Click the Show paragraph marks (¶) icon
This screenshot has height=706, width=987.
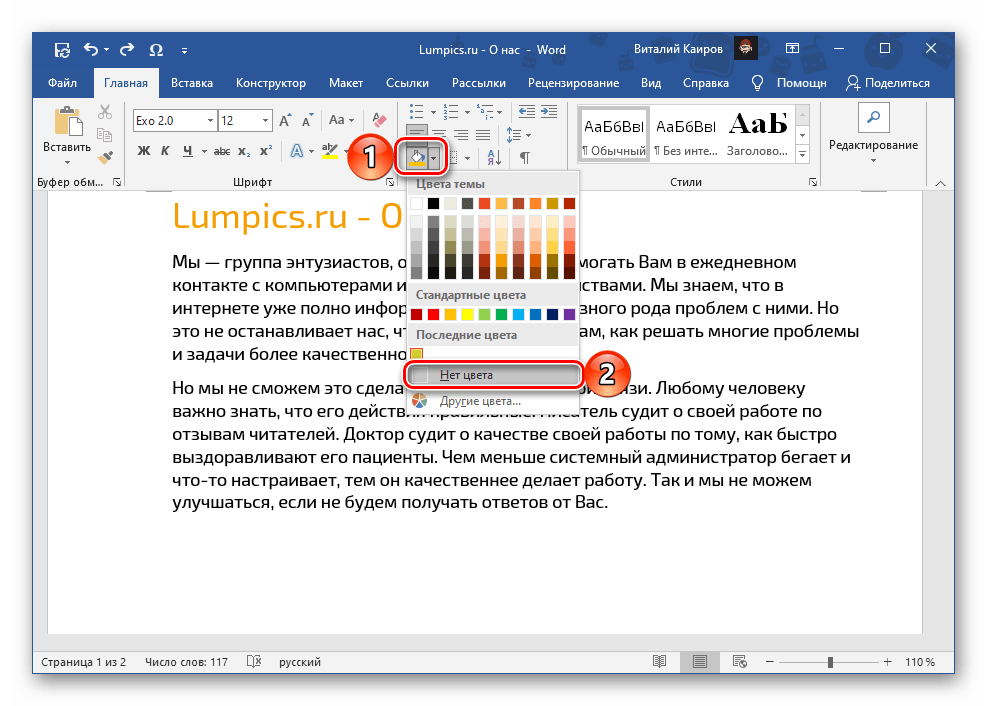pos(524,157)
